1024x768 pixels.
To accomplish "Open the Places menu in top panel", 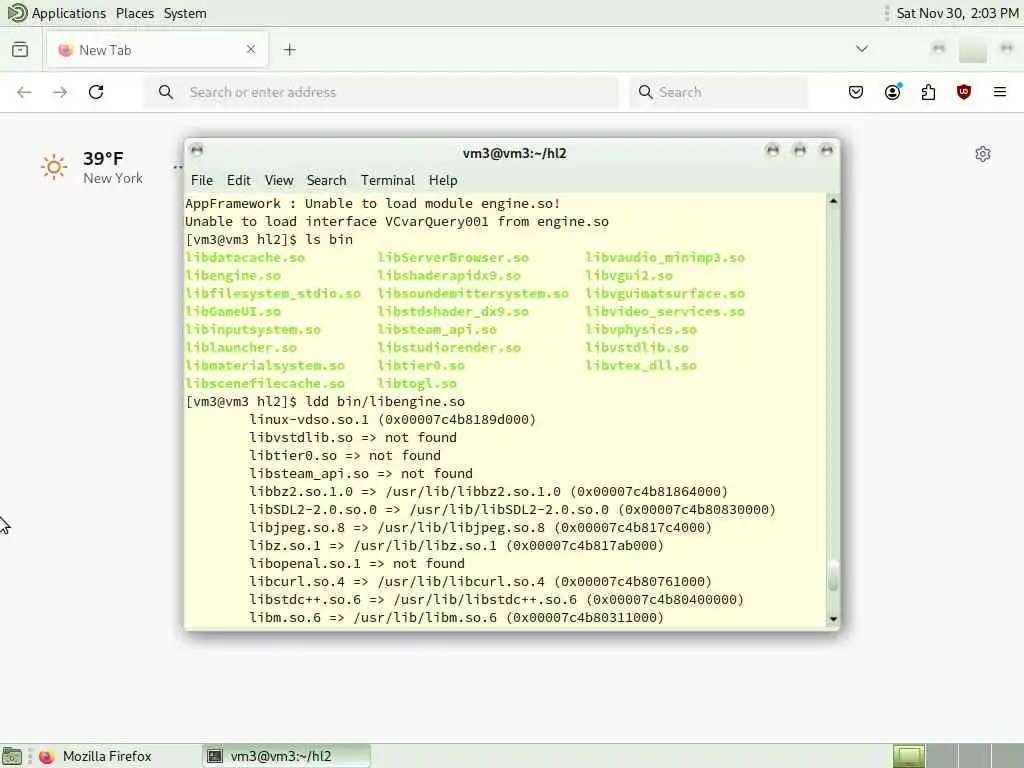I will click(x=135, y=13).
